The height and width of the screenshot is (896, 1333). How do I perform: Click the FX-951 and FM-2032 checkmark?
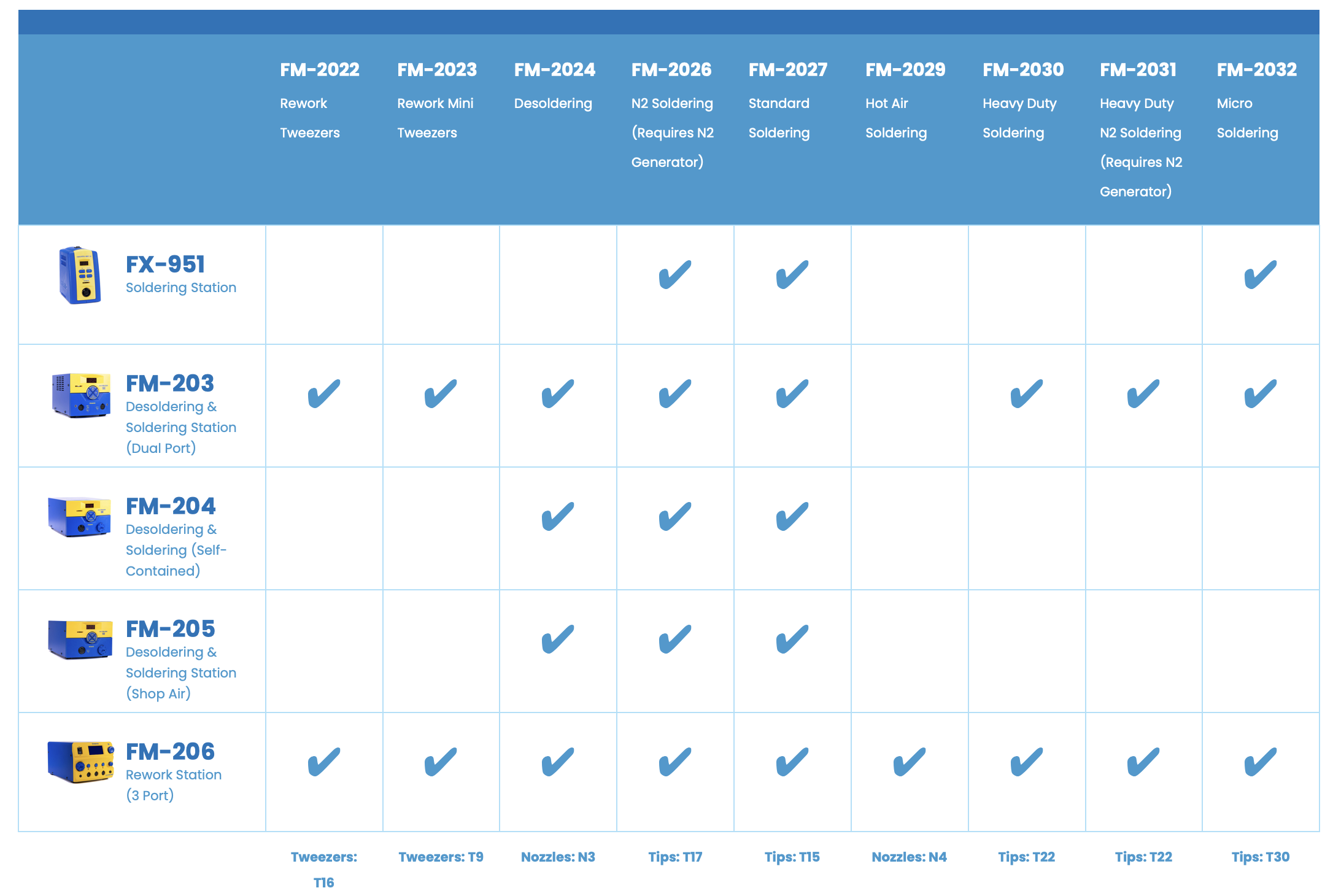pyautogui.click(x=1261, y=274)
